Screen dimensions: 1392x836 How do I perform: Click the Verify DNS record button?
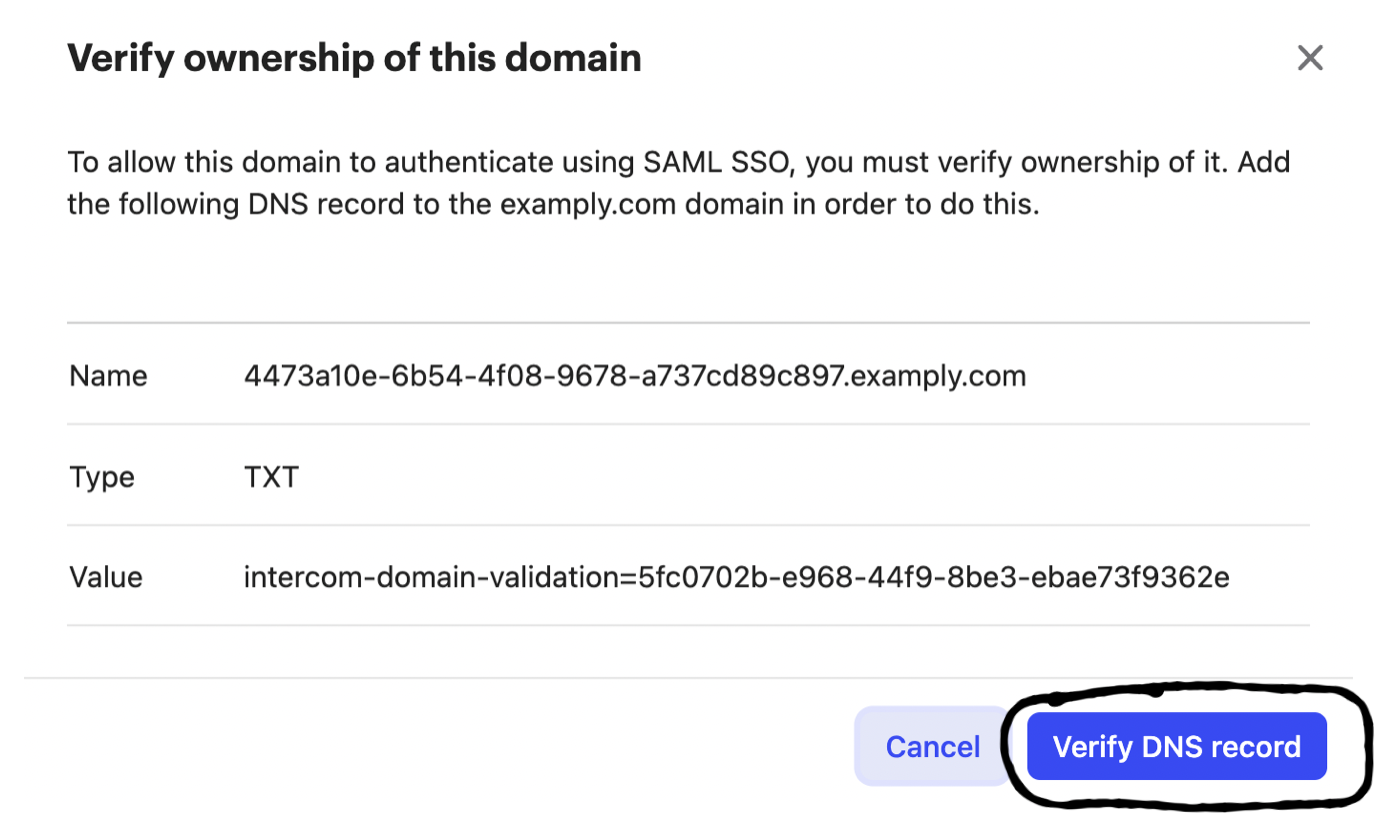[1176, 747]
